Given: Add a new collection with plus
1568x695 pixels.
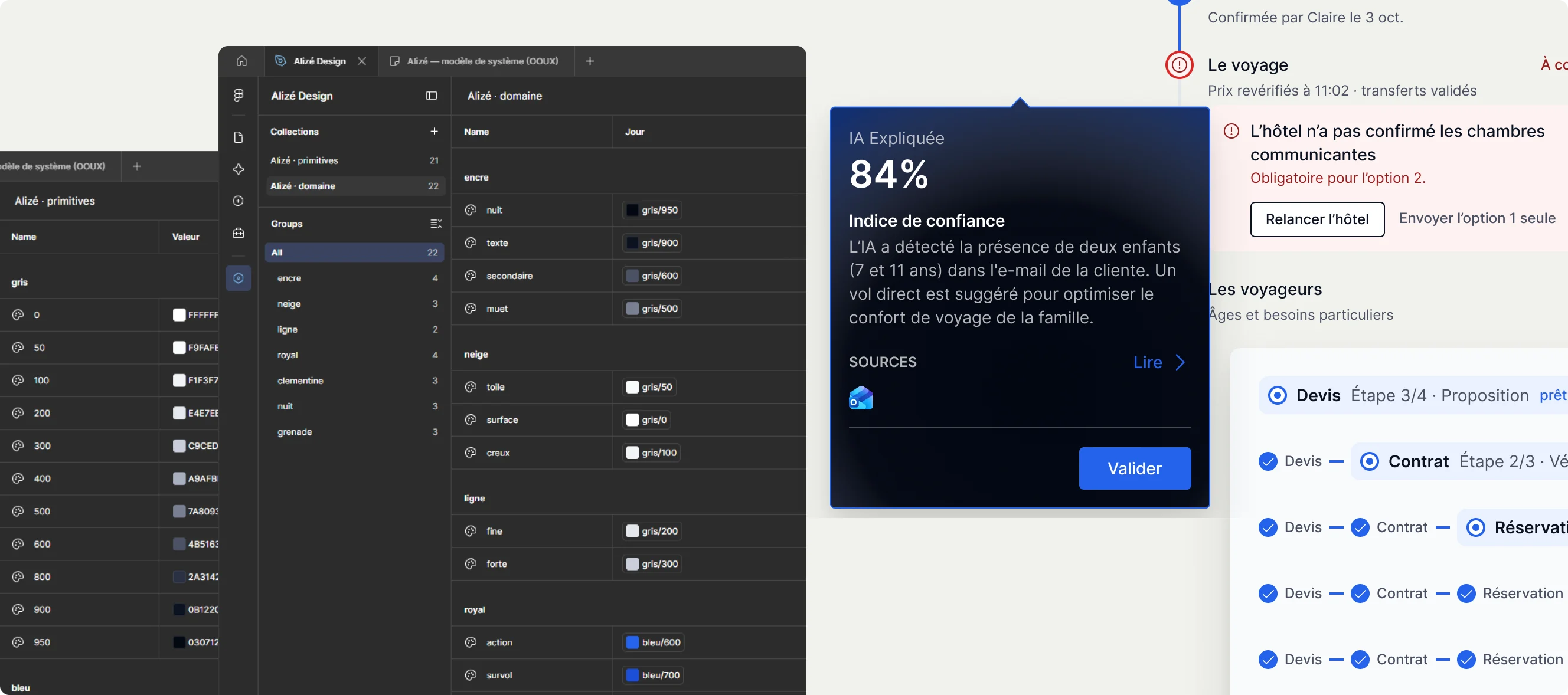Looking at the screenshot, I should [x=434, y=132].
